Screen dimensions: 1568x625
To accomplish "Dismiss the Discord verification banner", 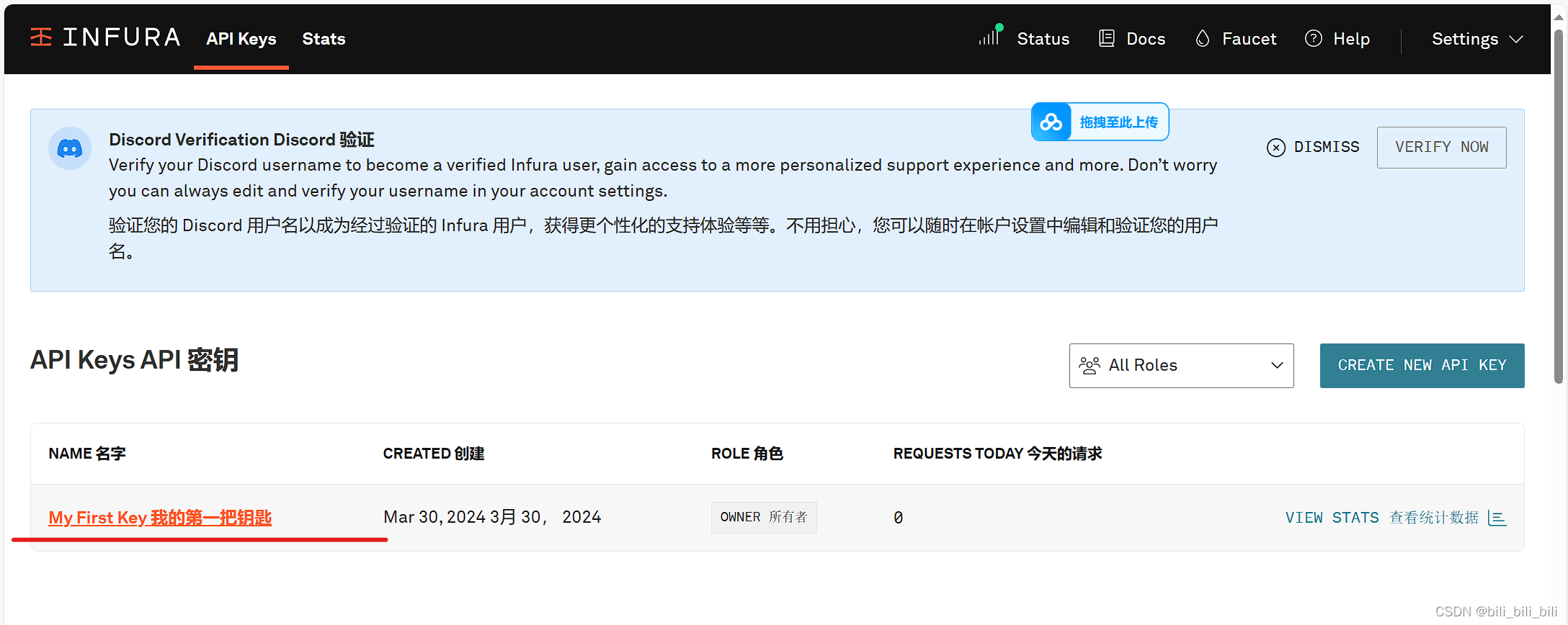I will pos(1313,147).
